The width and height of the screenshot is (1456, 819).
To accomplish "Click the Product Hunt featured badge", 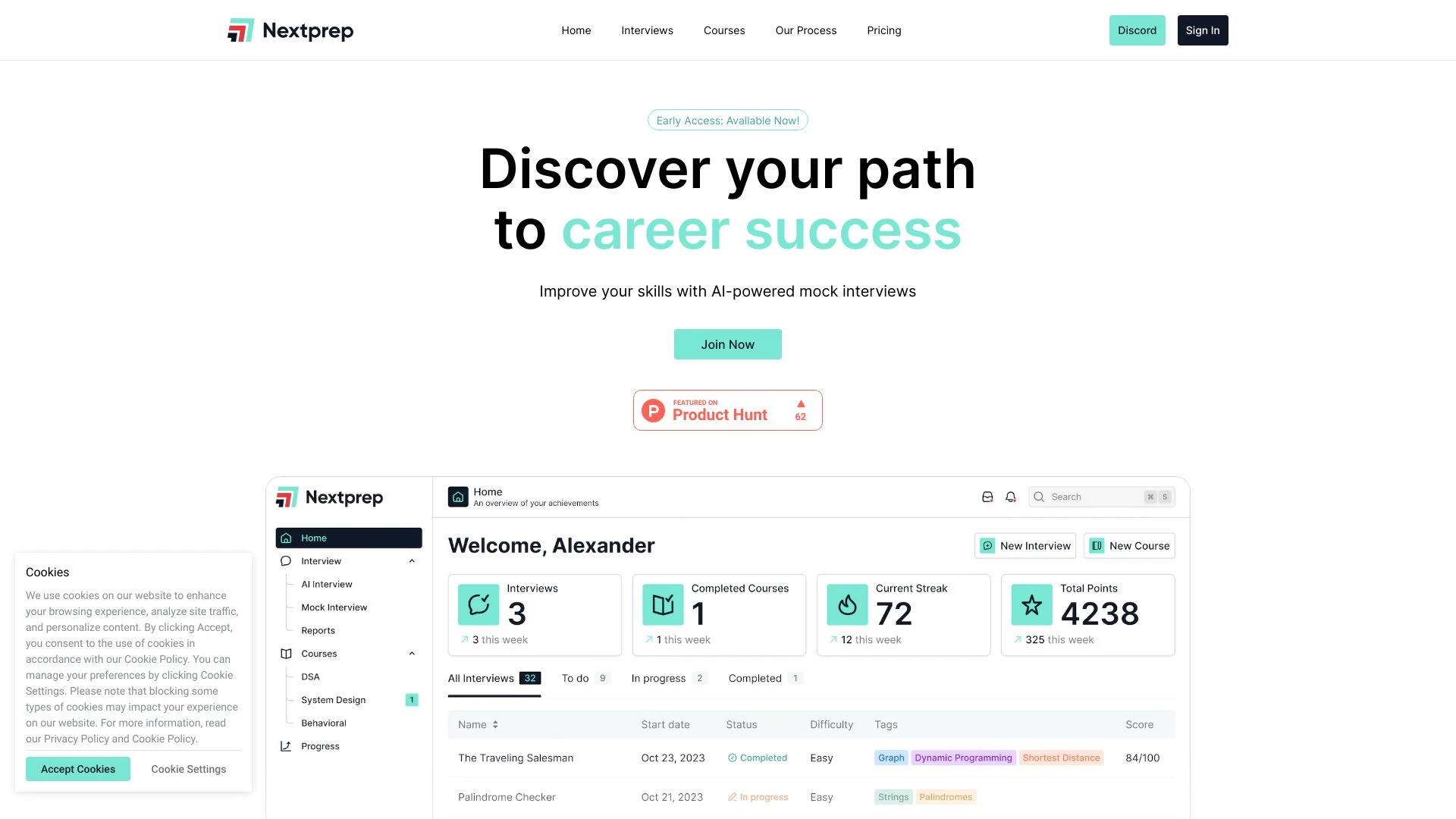I will click(728, 409).
